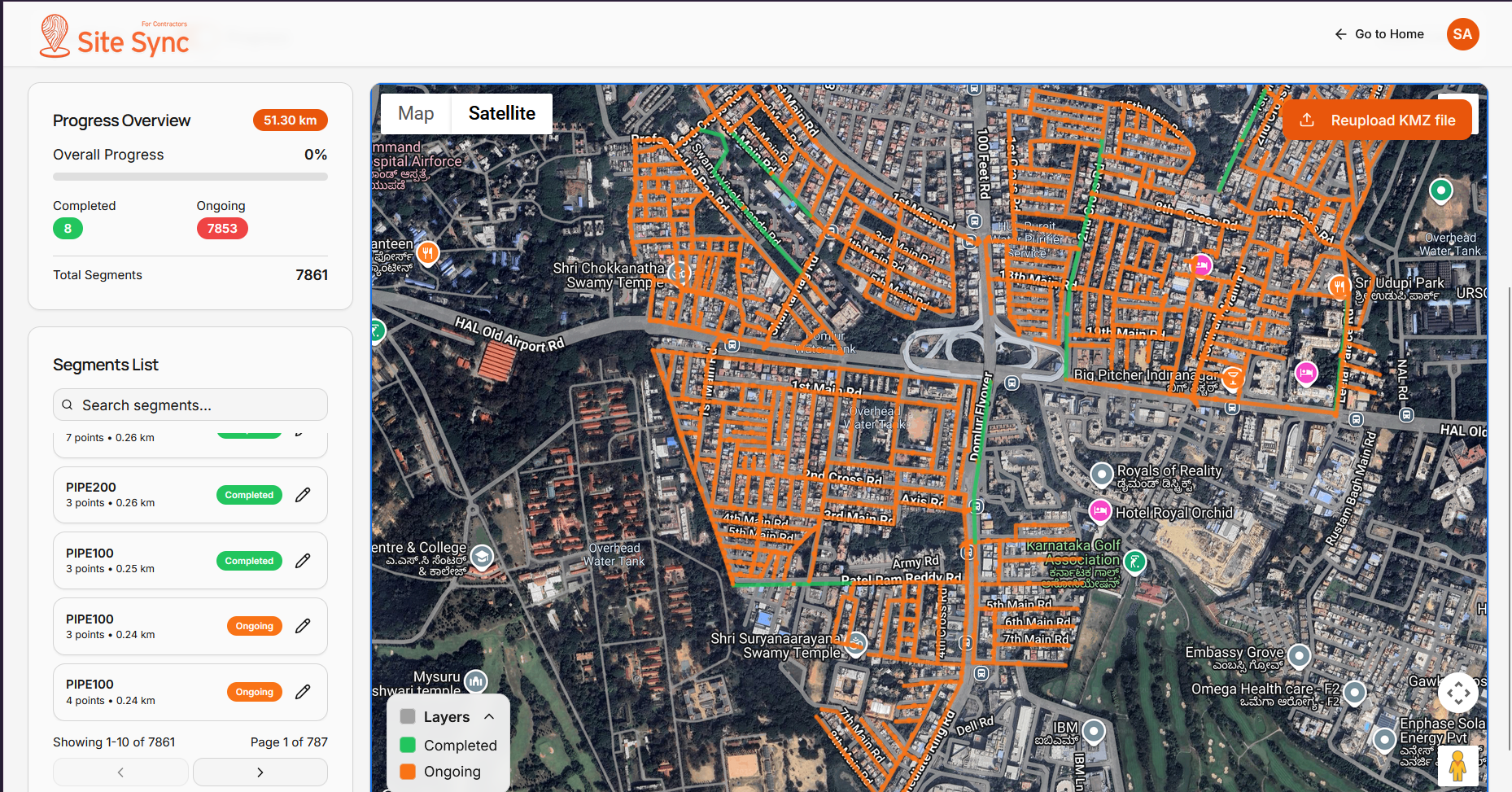Click the 51.30 km total length badge
This screenshot has height=792, width=1512.
pyautogui.click(x=291, y=120)
